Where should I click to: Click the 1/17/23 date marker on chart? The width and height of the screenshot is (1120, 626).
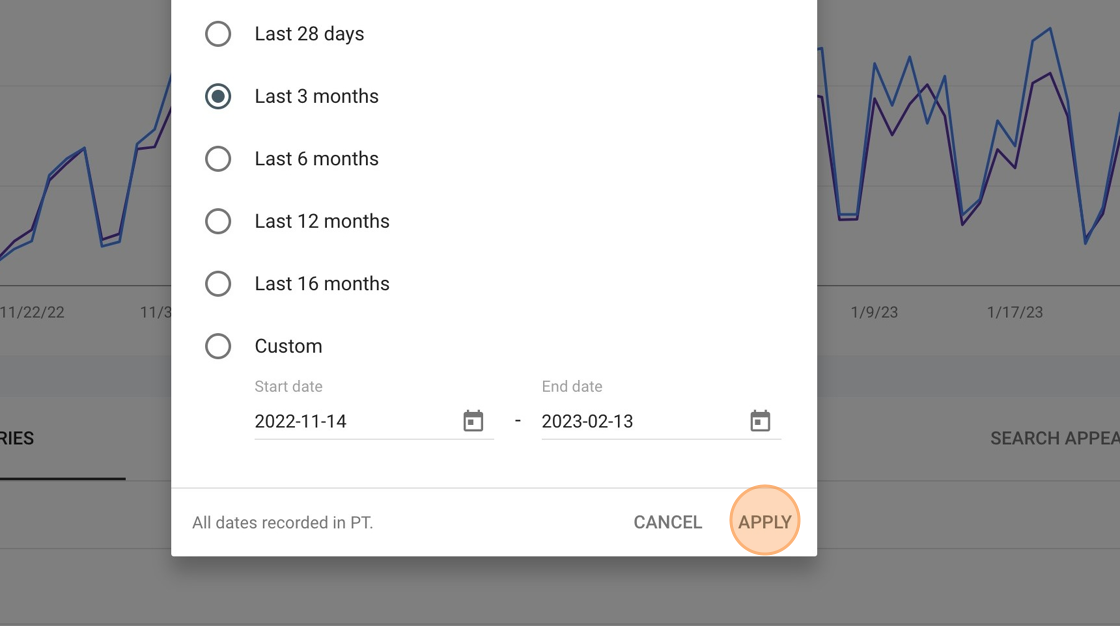click(1015, 312)
